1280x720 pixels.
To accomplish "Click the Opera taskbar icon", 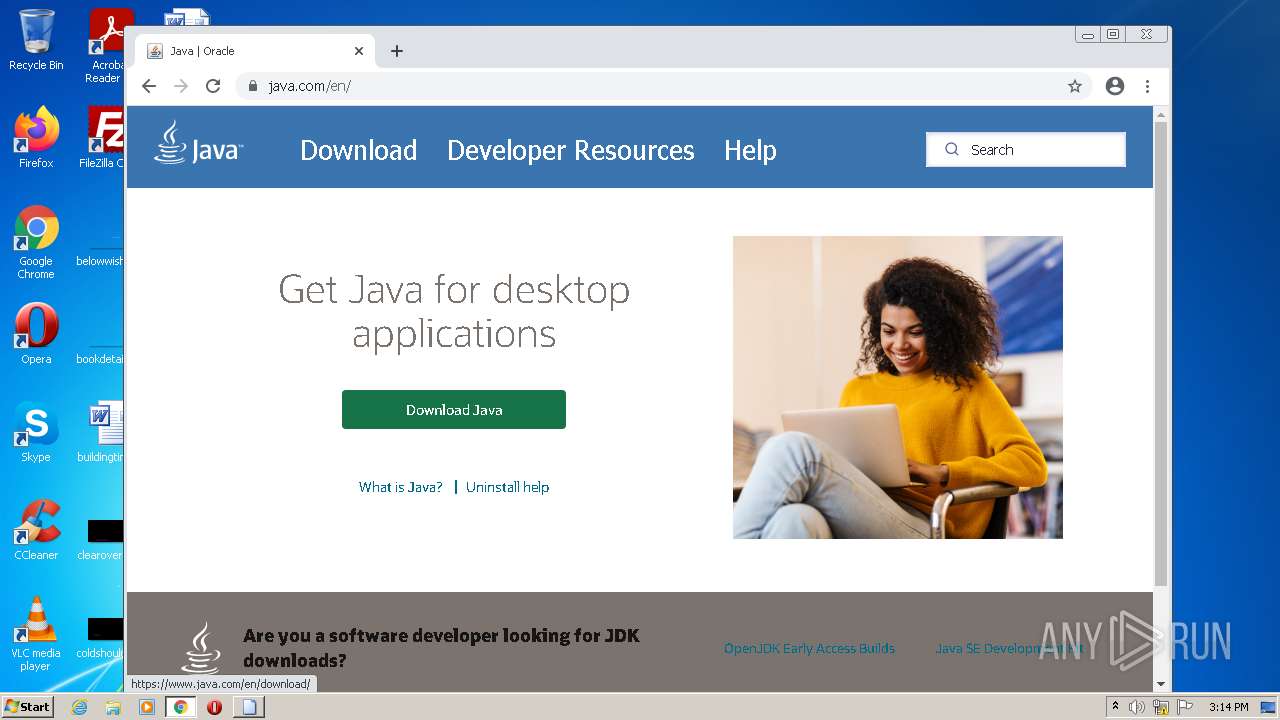I will [x=214, y=707].
